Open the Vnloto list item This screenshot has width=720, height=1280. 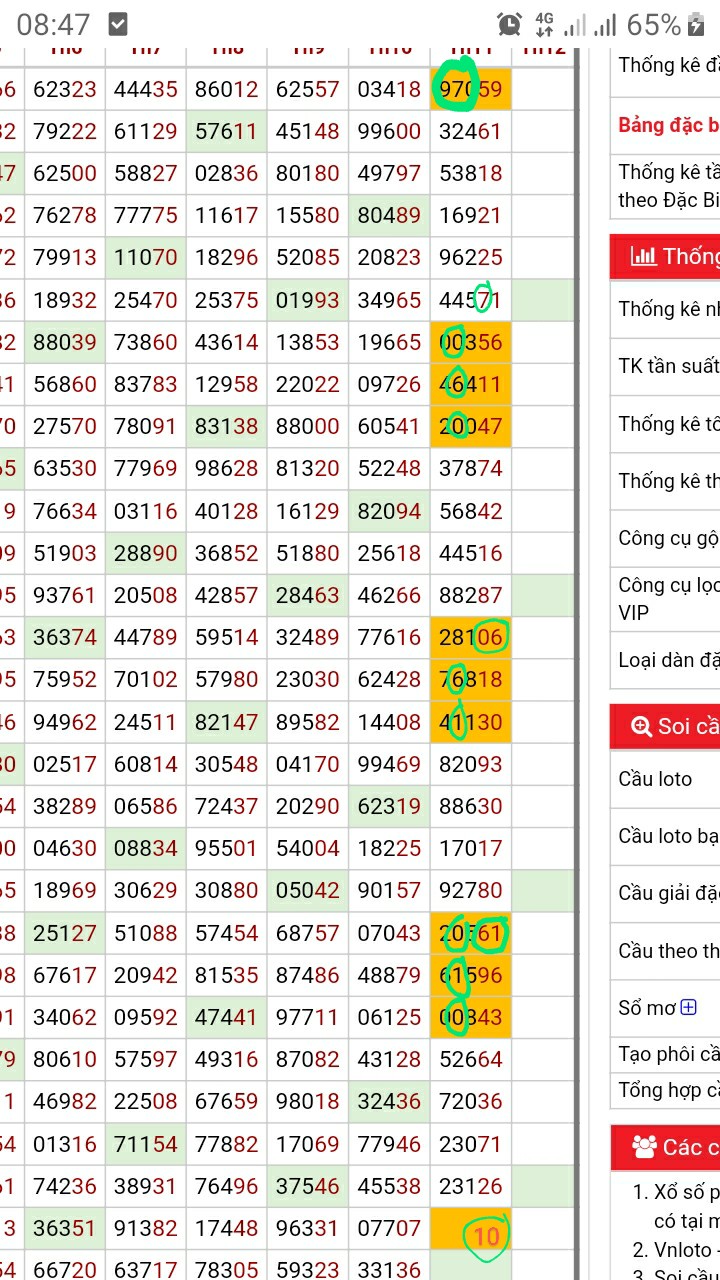[x=686, y=1250]
